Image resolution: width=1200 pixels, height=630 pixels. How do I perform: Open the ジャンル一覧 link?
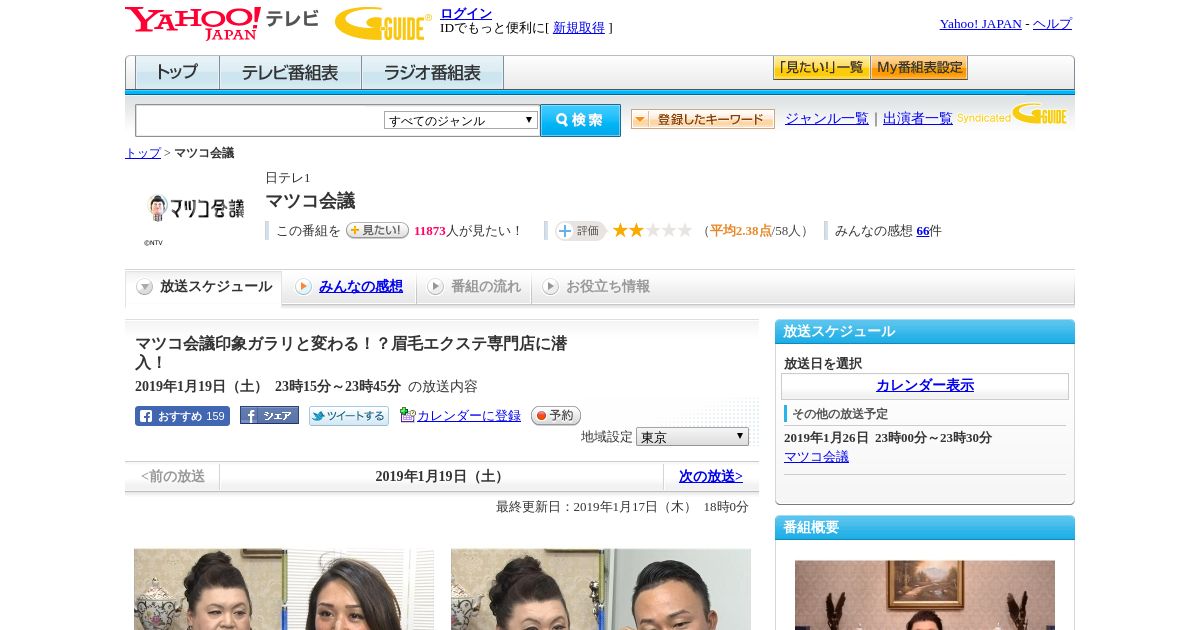click(827, 119)
